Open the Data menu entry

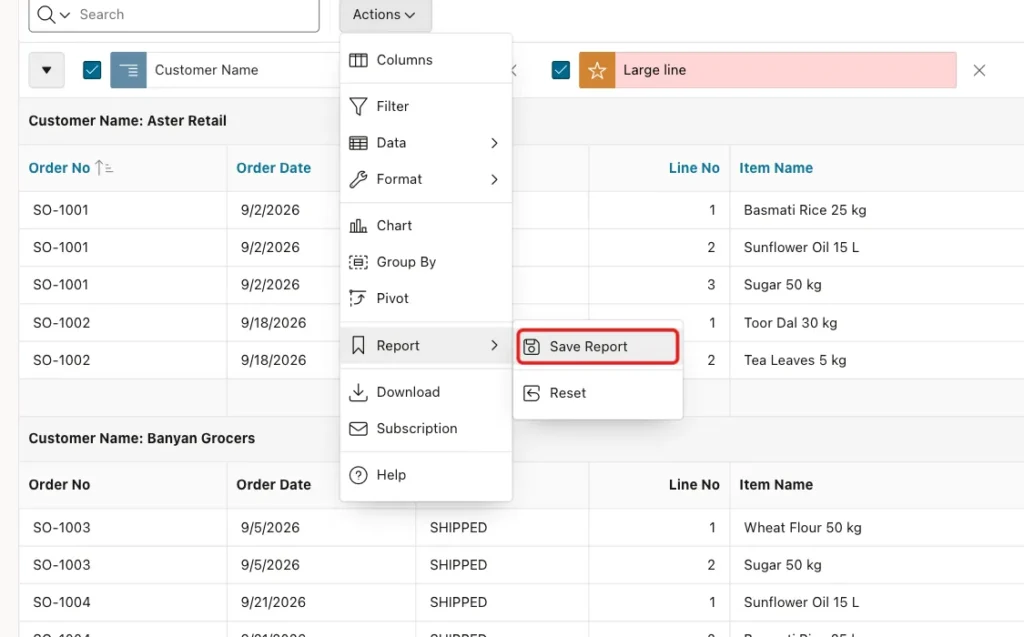[426, 142]
